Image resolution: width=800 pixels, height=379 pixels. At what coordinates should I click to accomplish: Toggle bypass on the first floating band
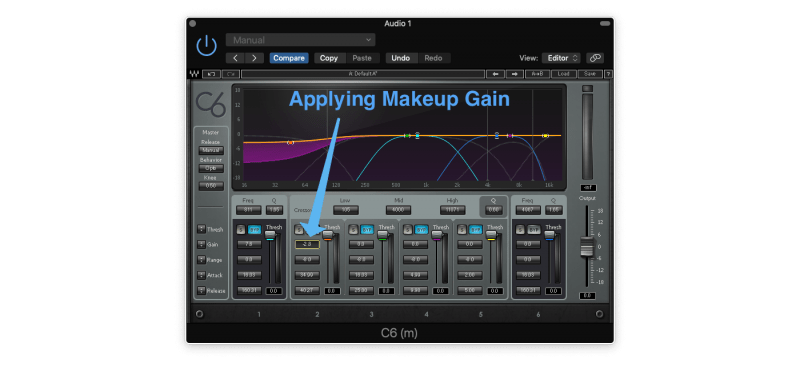point(255,230)
